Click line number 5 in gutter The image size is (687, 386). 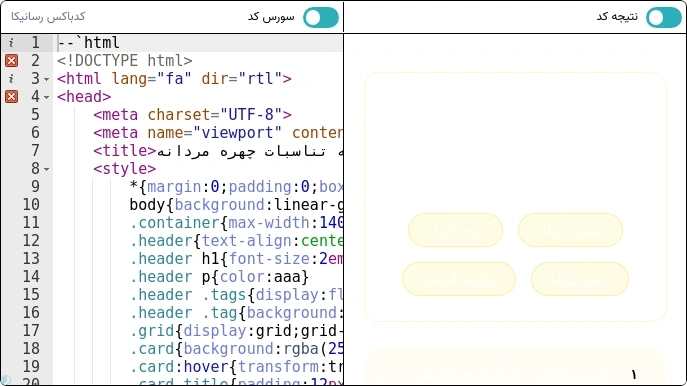(35, 114)
